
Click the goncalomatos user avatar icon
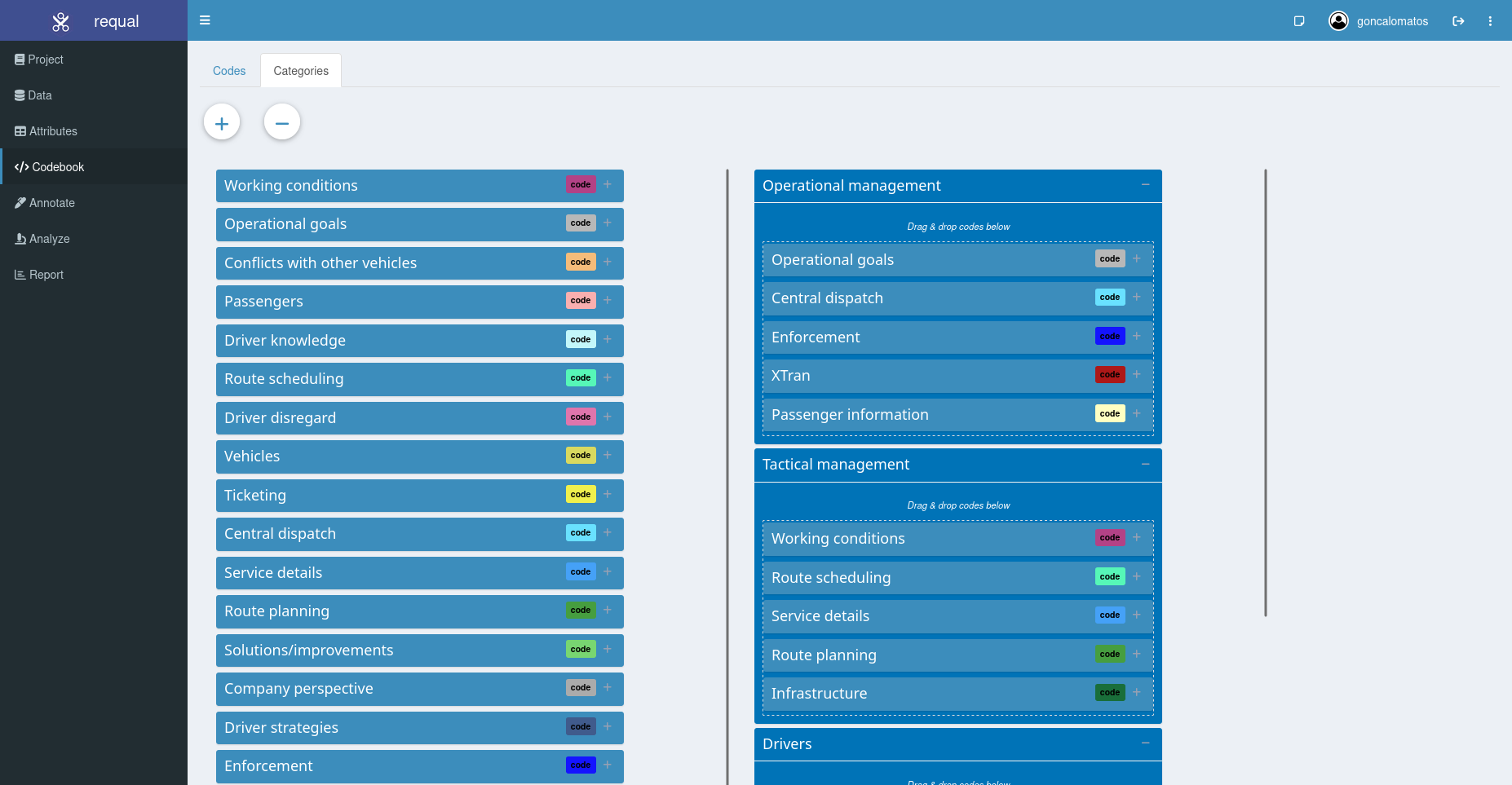tap(1338, 21)
